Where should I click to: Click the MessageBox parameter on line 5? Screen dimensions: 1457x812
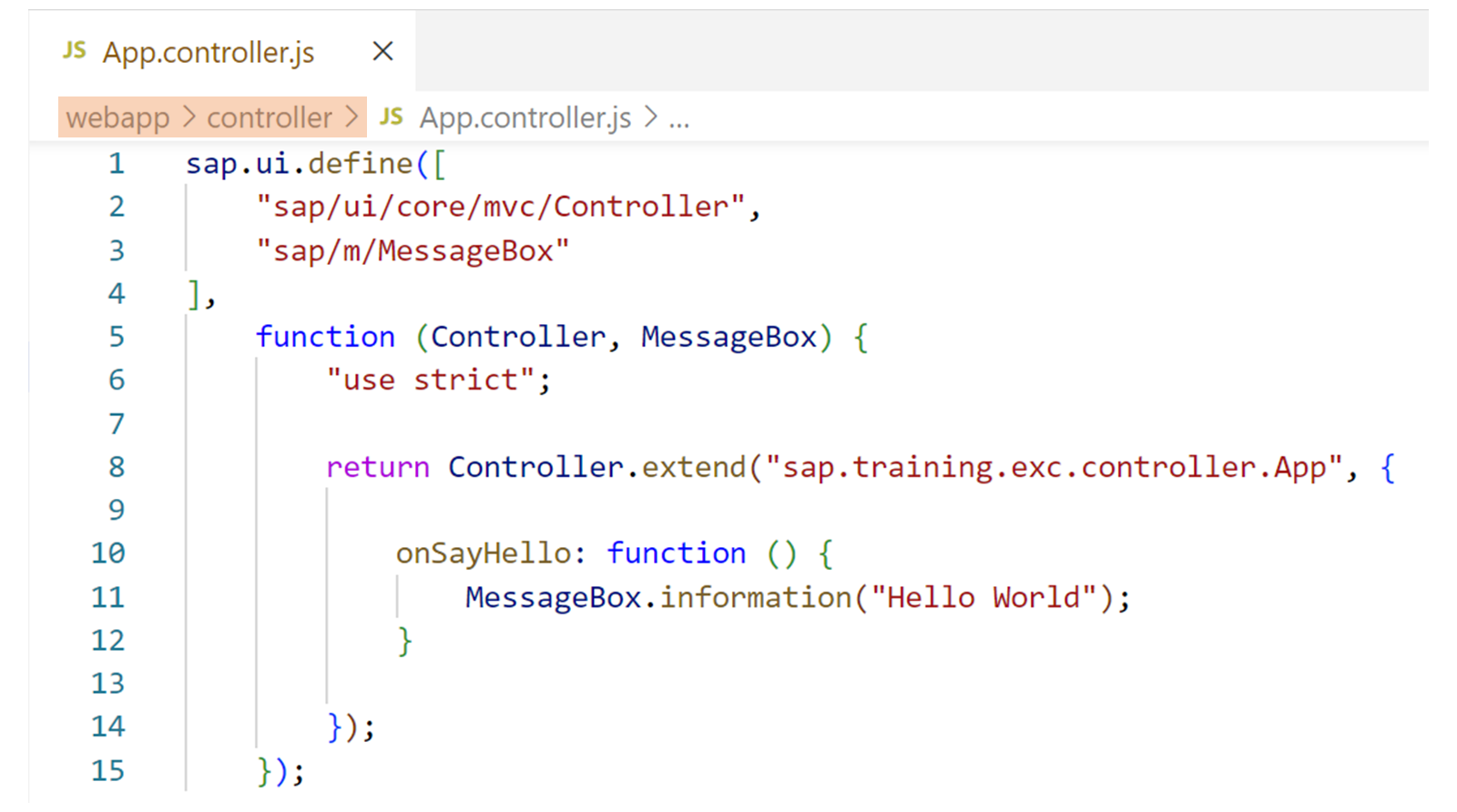click(728, 337)
